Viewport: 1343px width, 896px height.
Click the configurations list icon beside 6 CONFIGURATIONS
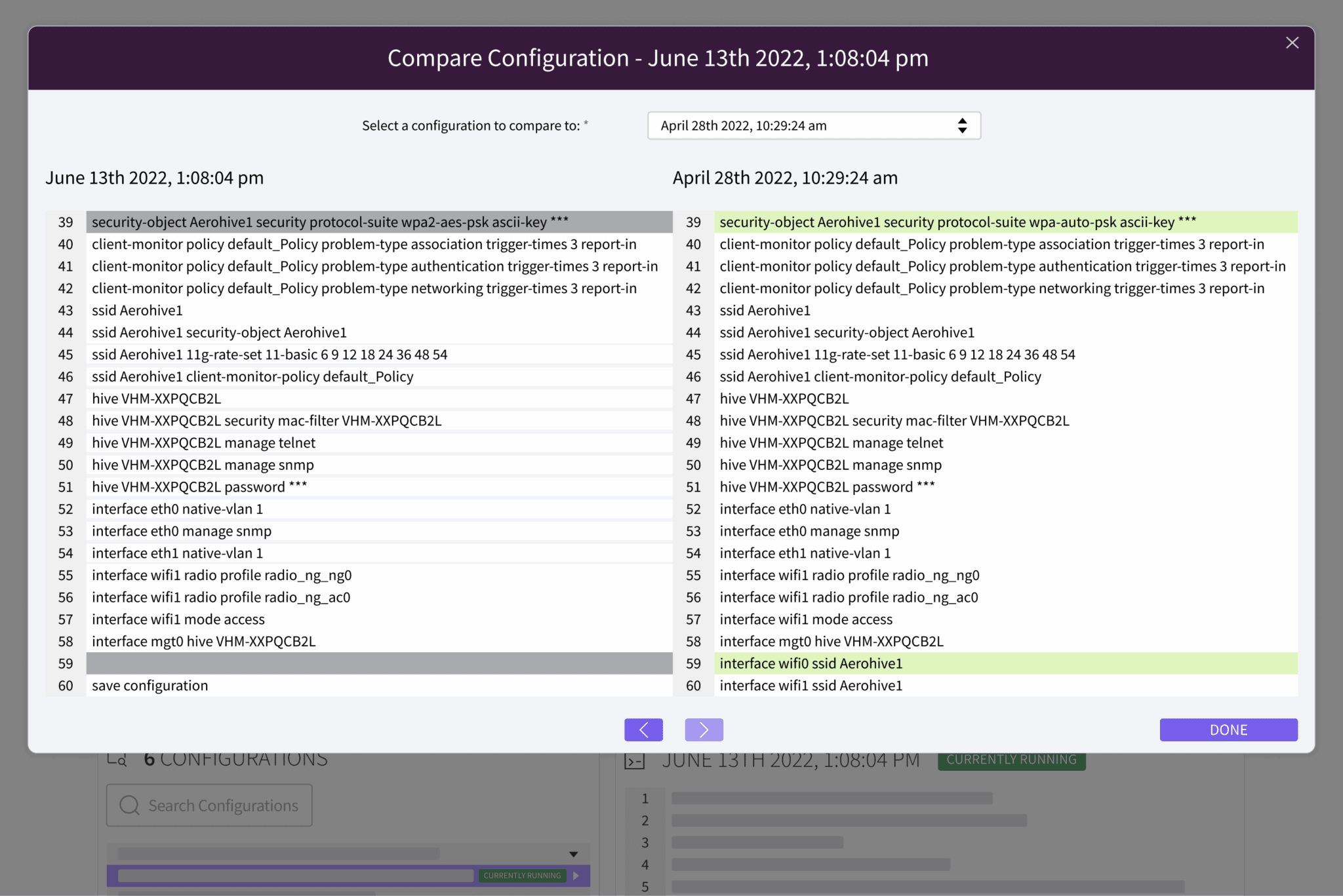click(x=117, y=760)
